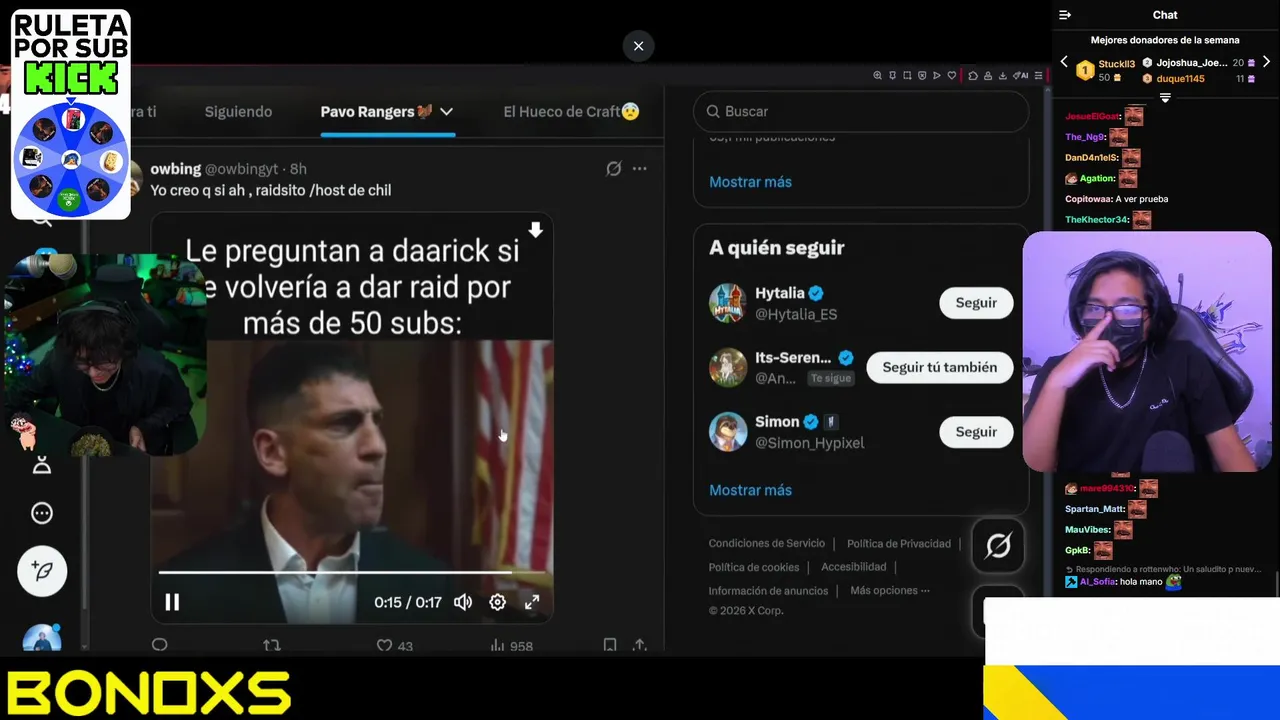1280x720 pixels.
Task: Click the browser heart bookmark icon
Action: [x=952, y=75]
